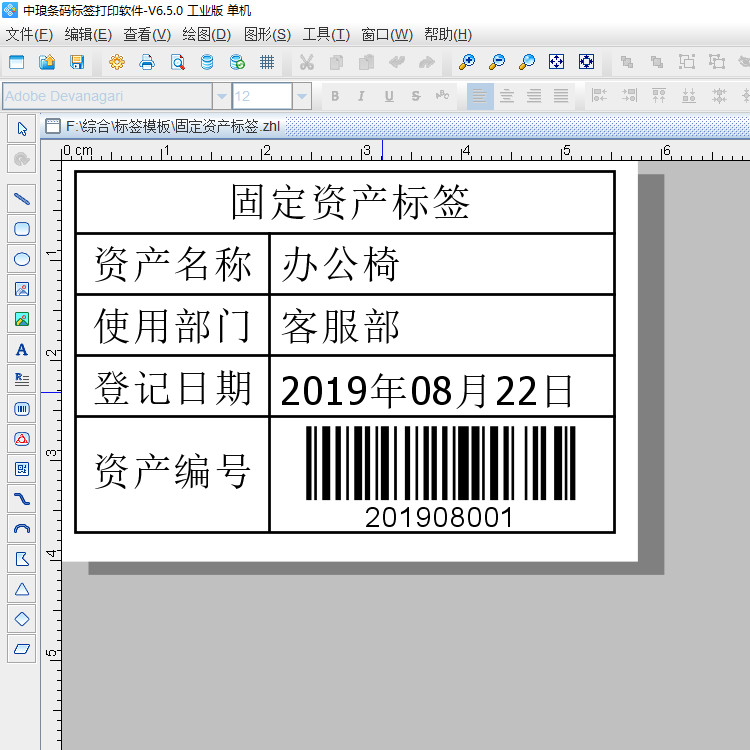The image size is (750, 750).
Task: Click the Cut scissors icon
Action: pyautogui.click(x=306, y=62)
